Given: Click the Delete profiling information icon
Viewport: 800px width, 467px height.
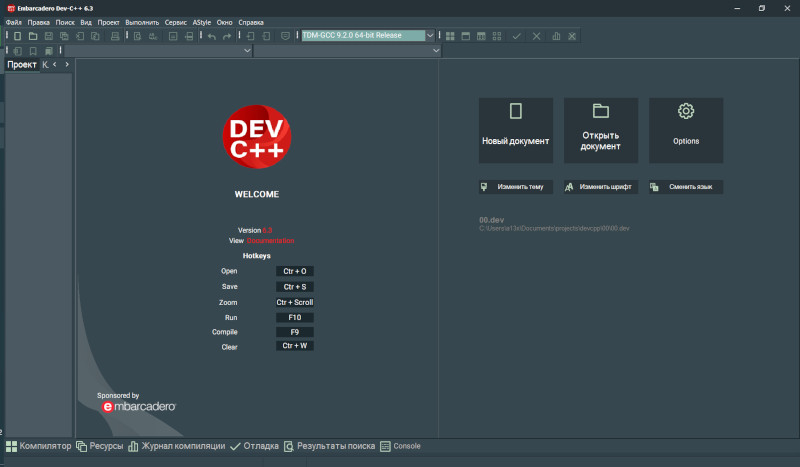Looking at the screenshot, I should [x=572, y=36].
